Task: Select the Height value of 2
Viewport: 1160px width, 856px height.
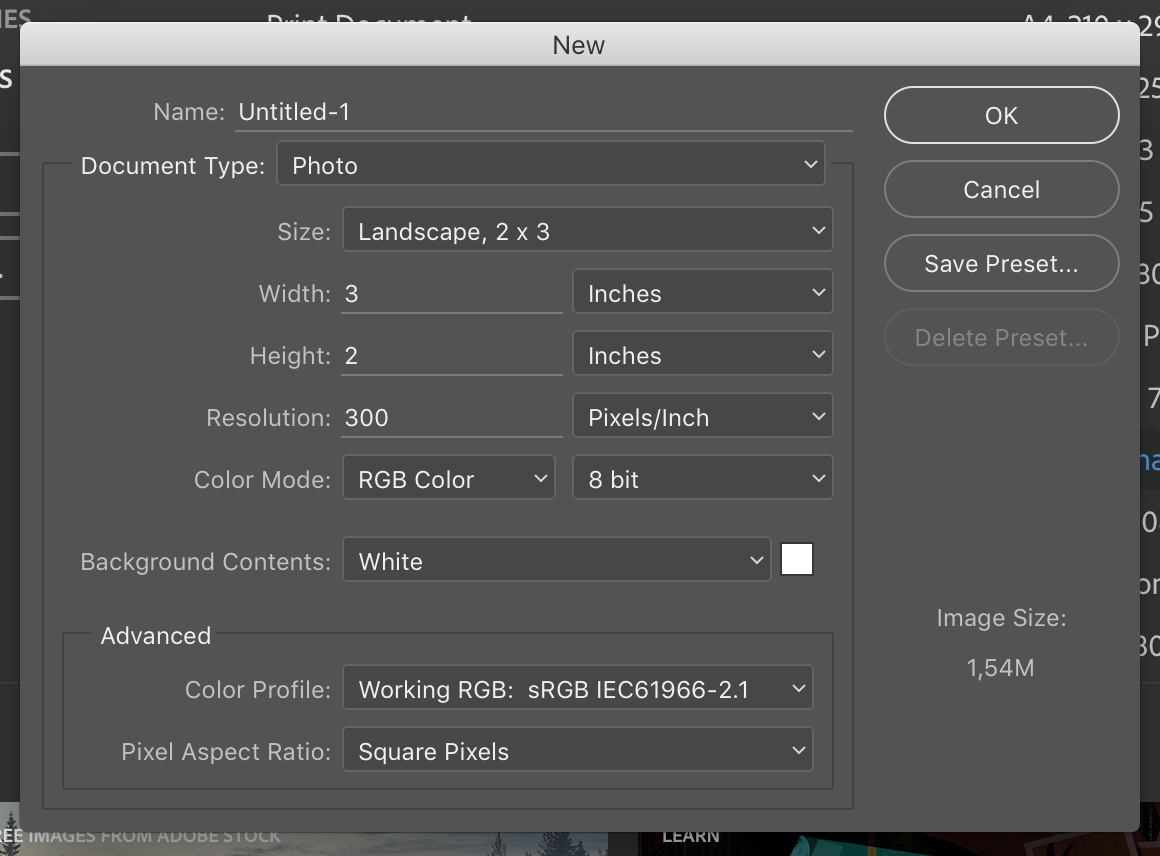Action: (x=450, y=354)
